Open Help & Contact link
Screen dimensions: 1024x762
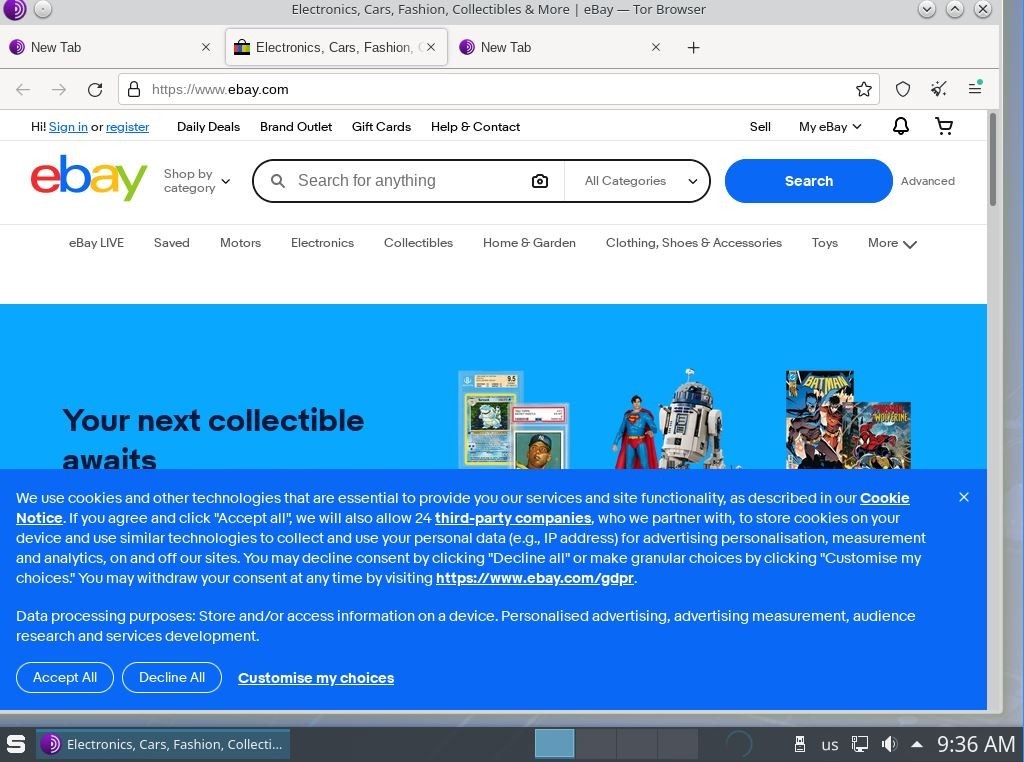475,127
